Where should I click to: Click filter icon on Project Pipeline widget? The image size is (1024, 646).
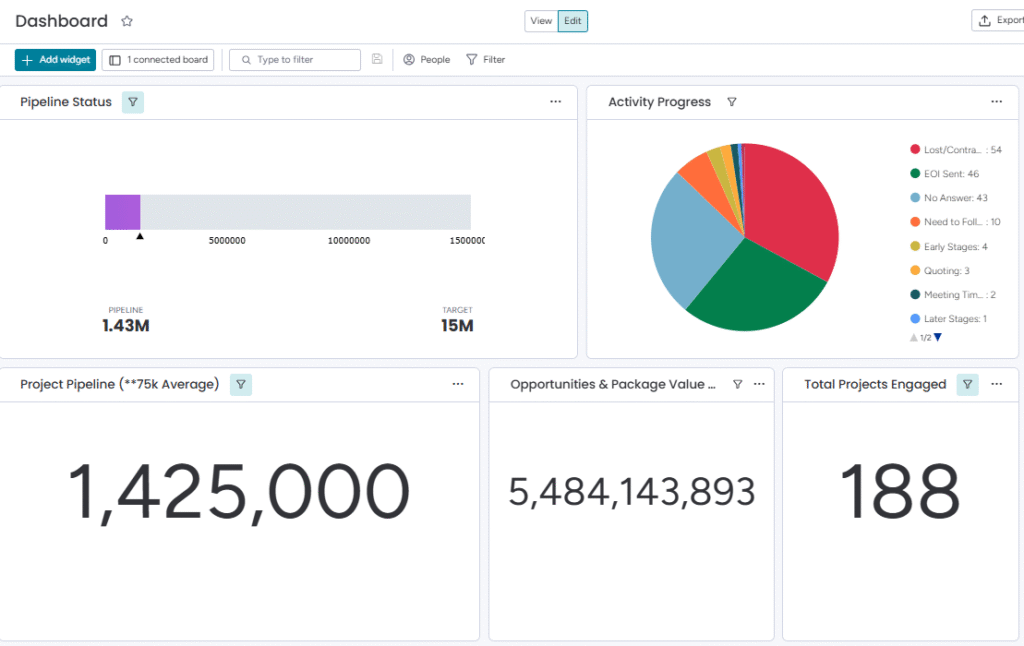click(x=241, y=384)
